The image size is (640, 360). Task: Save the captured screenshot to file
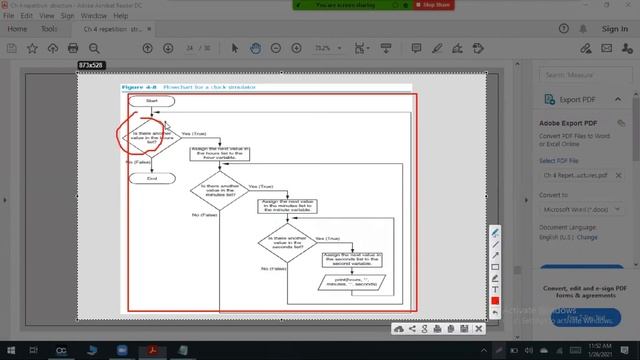point(464,329)
